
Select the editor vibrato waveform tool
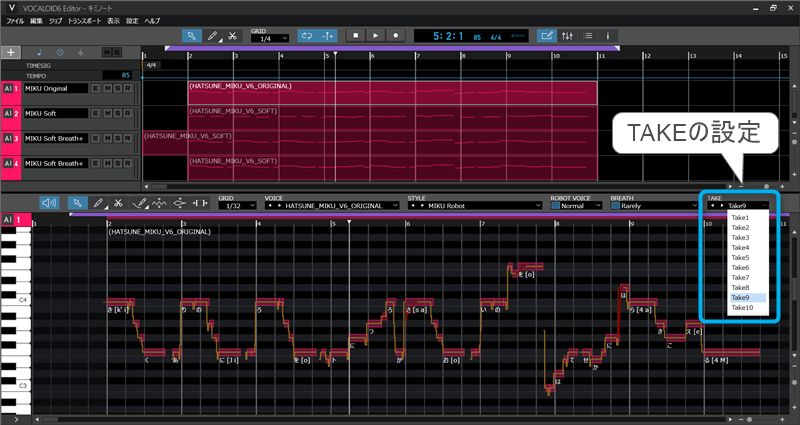[159, 203]
